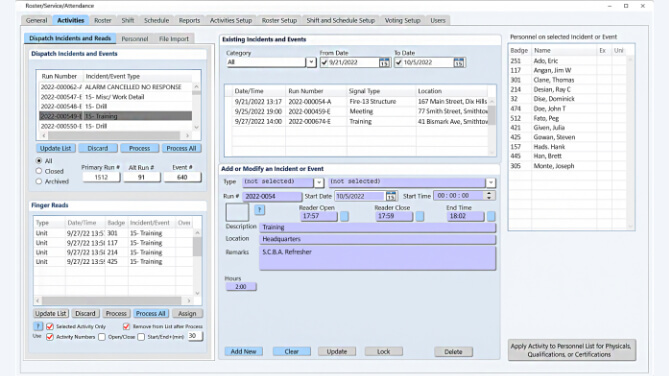Click the small button beside End Time
The height and width of the screenshot is (376, 669).
click(491, 216)
